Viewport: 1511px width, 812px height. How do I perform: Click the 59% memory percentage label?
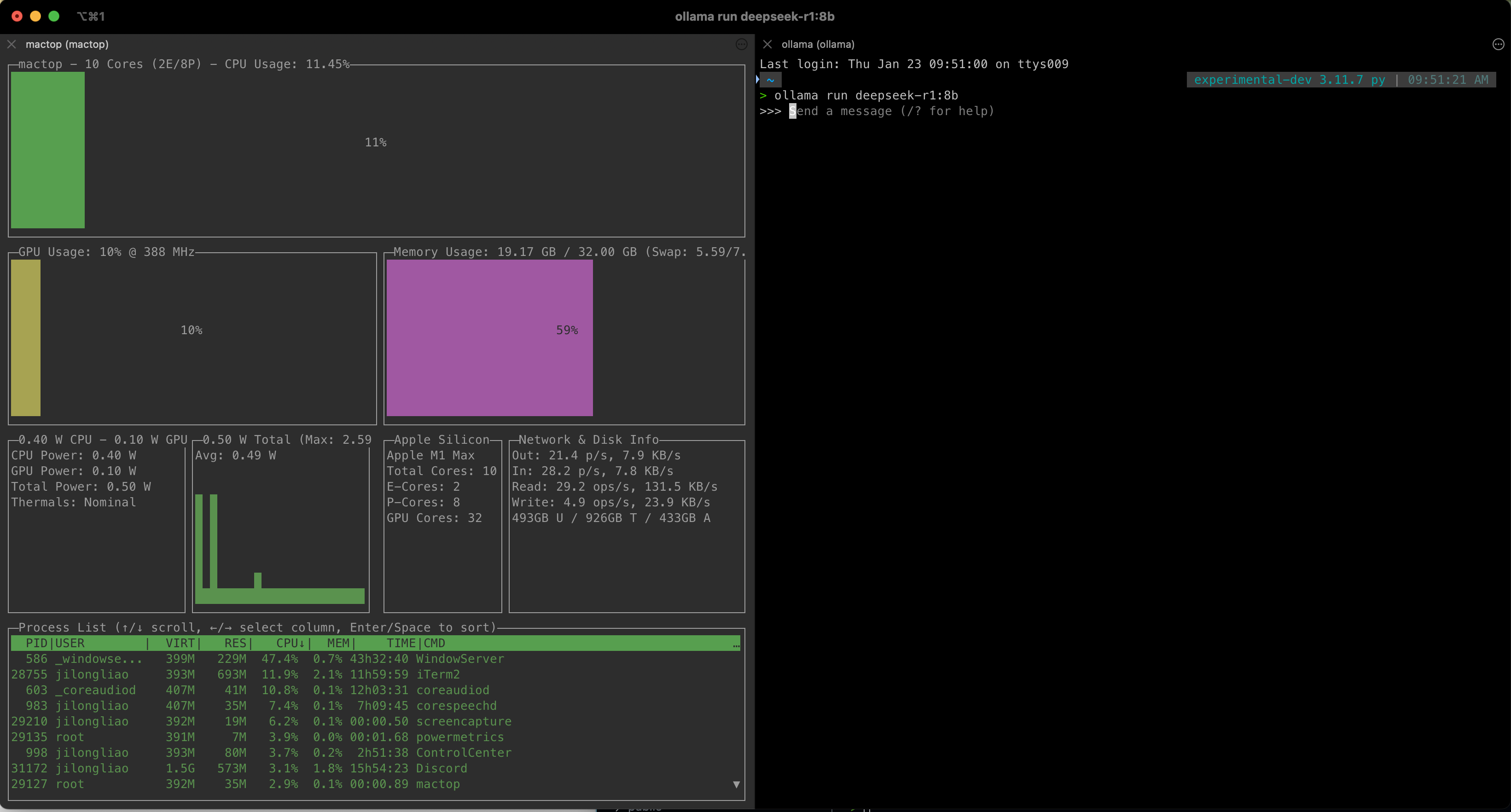tap(567, 330)
